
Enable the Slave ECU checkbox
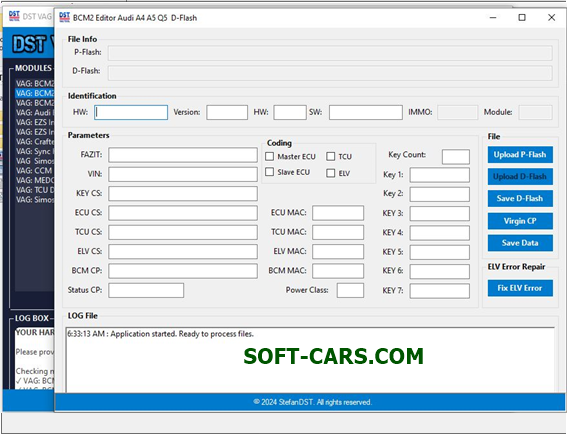(269, 172)
